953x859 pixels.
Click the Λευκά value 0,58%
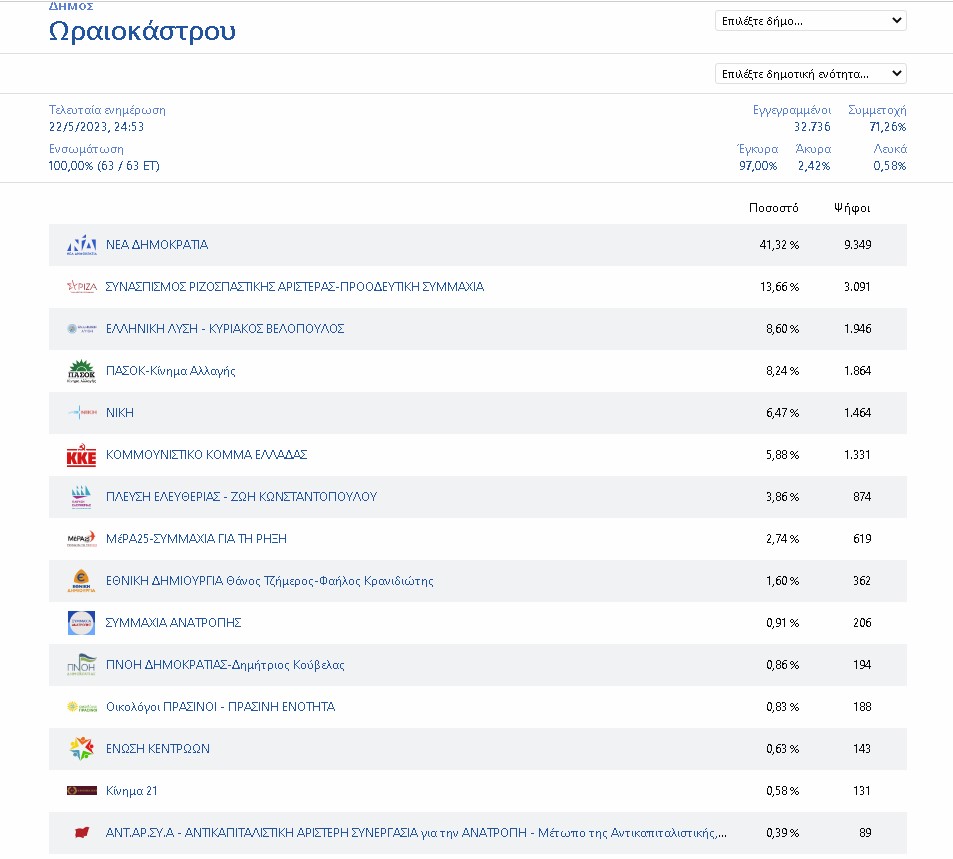click(x=890, y=166)
